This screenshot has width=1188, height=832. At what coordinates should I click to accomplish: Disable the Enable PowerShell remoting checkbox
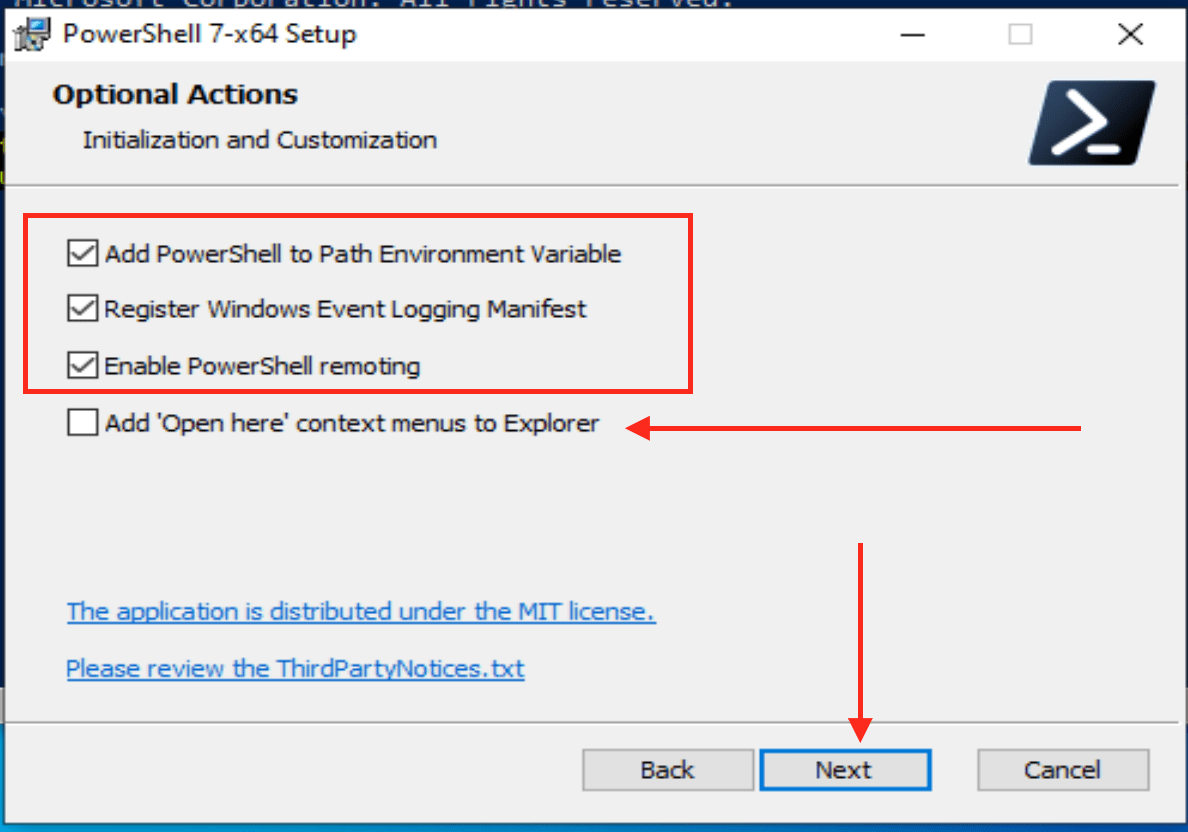(80, 366)
